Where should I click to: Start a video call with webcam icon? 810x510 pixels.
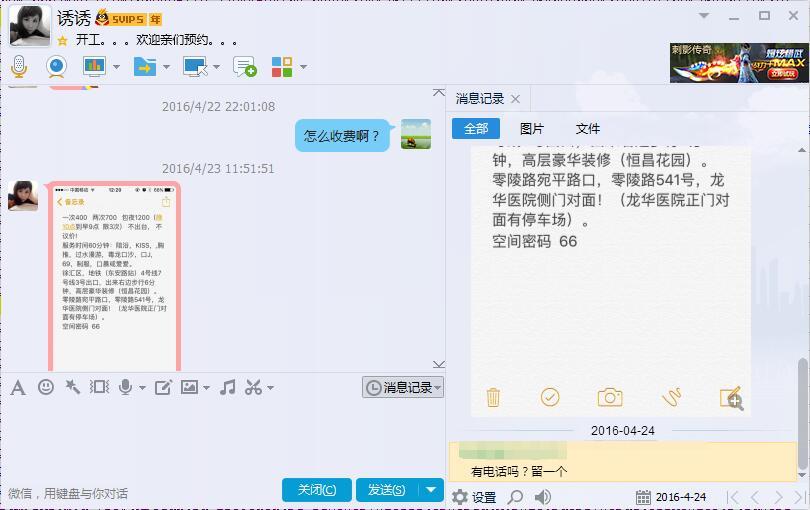click(x=56, y=67)
